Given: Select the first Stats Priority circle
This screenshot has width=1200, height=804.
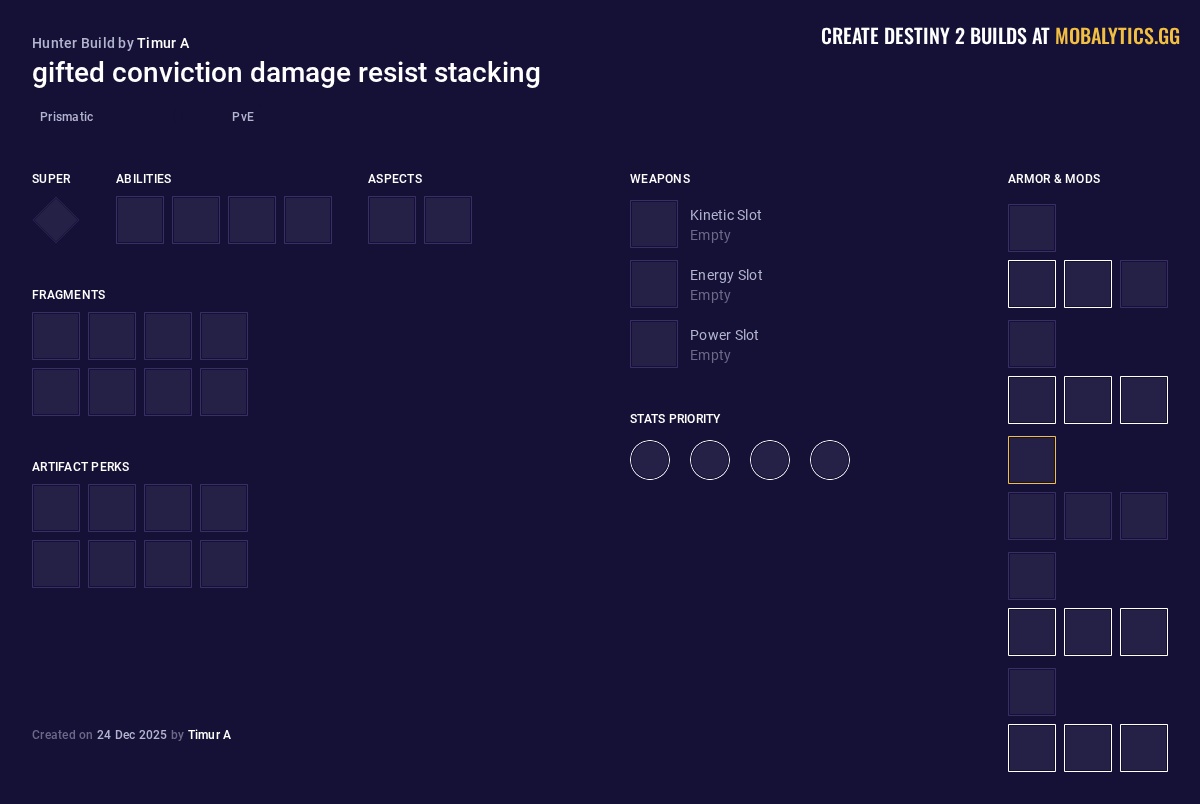Looking at the screenshot, I should pos(650,460).
